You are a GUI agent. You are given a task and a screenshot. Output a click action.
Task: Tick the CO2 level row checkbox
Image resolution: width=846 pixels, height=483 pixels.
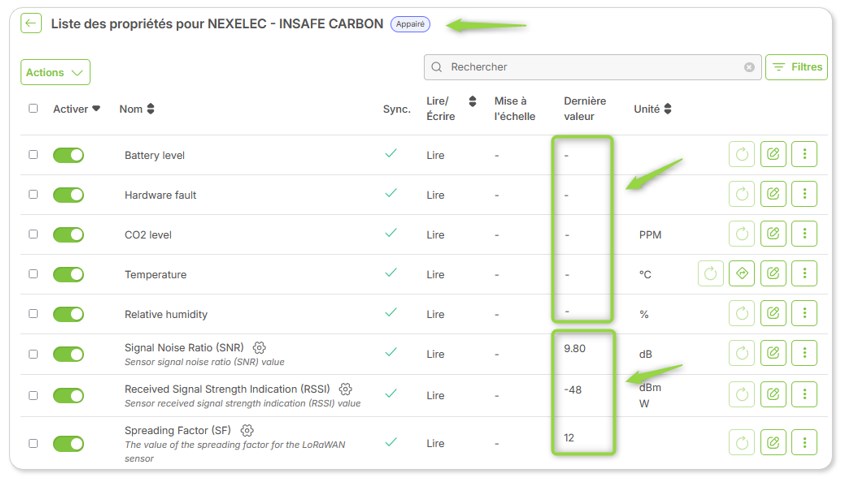click(x=33, y=234)
